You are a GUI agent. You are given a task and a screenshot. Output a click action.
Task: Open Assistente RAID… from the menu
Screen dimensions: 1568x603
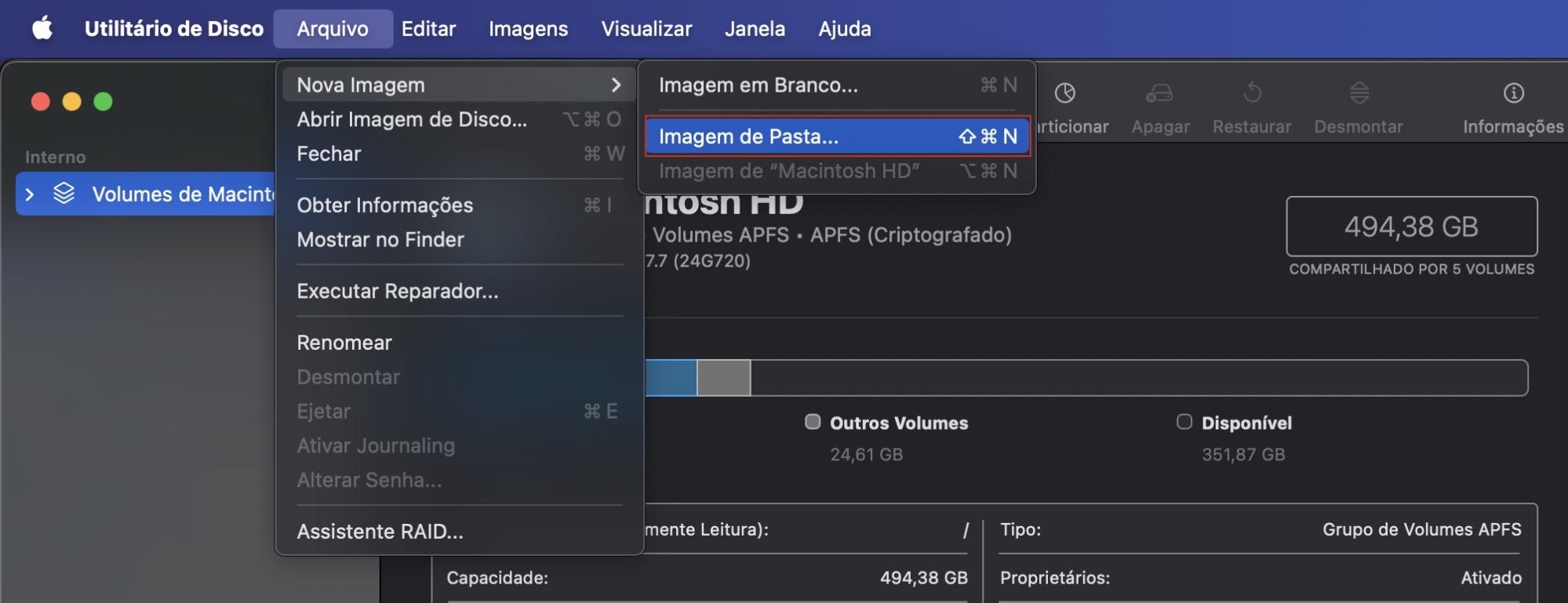(x=459, y=532)
